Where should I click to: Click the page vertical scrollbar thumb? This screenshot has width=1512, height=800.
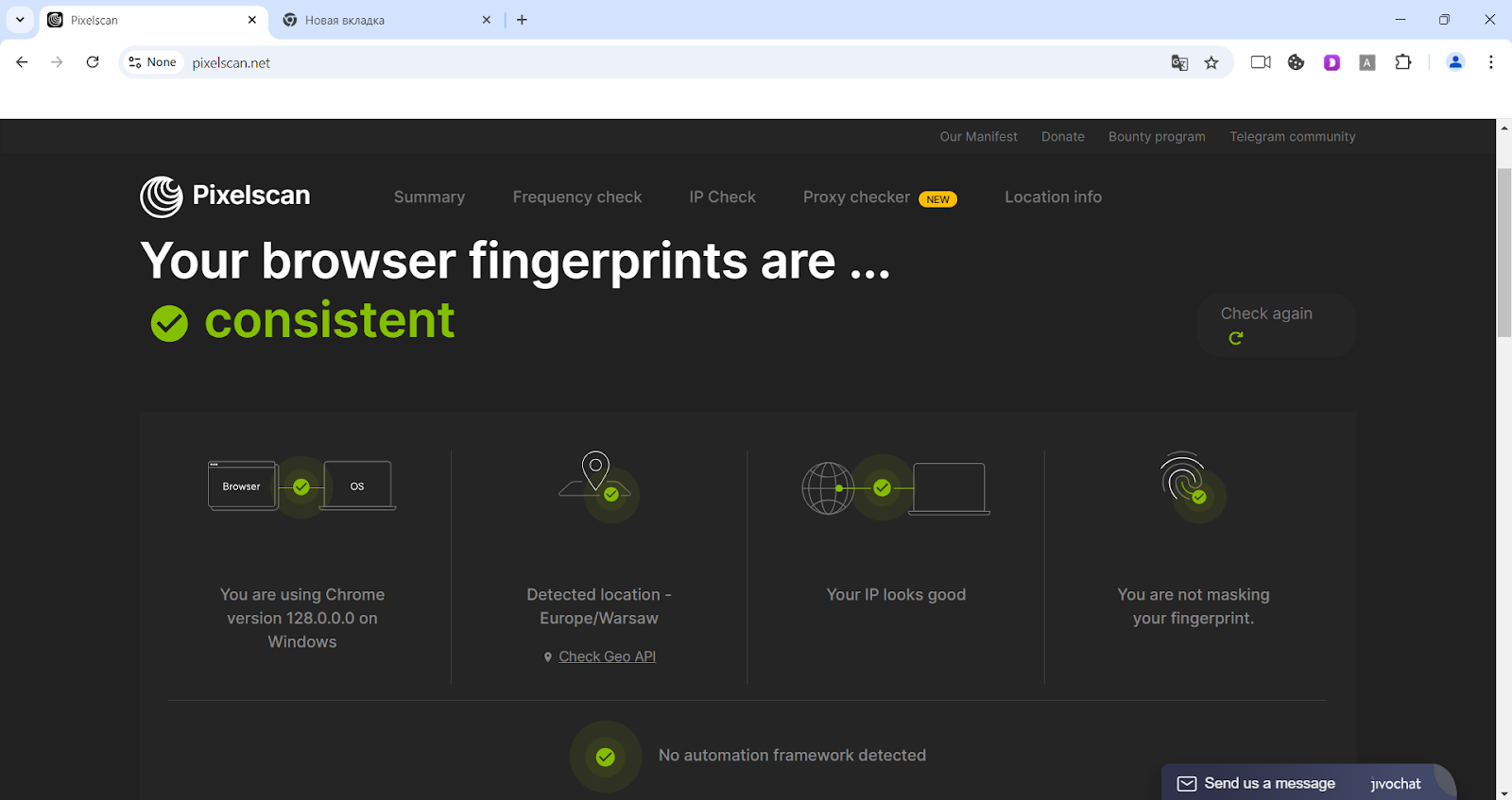tap(1503, 252)
